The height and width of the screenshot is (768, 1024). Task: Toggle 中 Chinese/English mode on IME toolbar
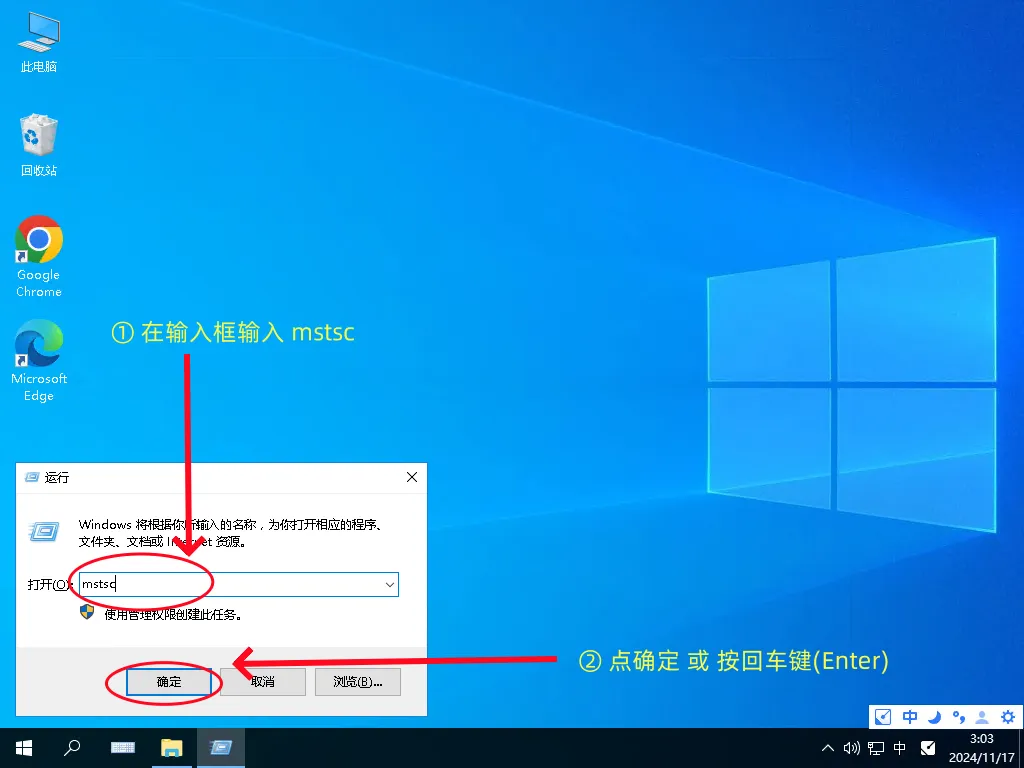pyautogui.click(x=910, y=717)
